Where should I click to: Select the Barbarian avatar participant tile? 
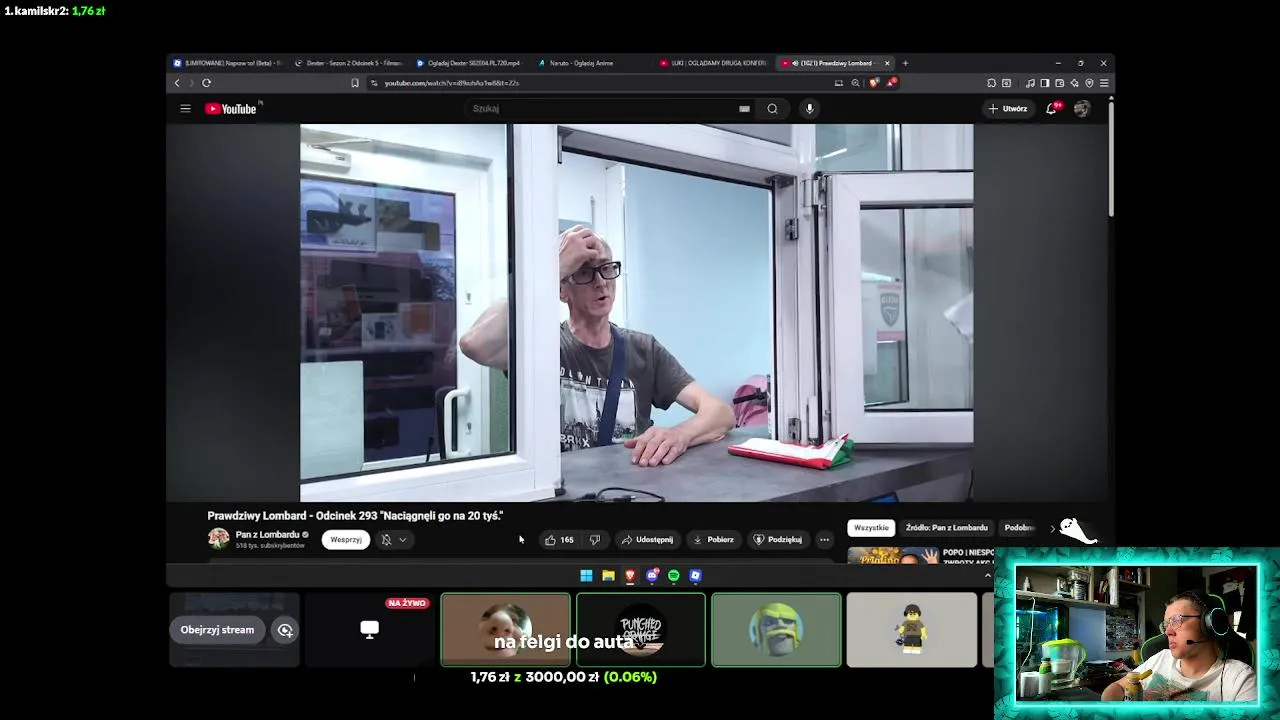pos(776,630)
